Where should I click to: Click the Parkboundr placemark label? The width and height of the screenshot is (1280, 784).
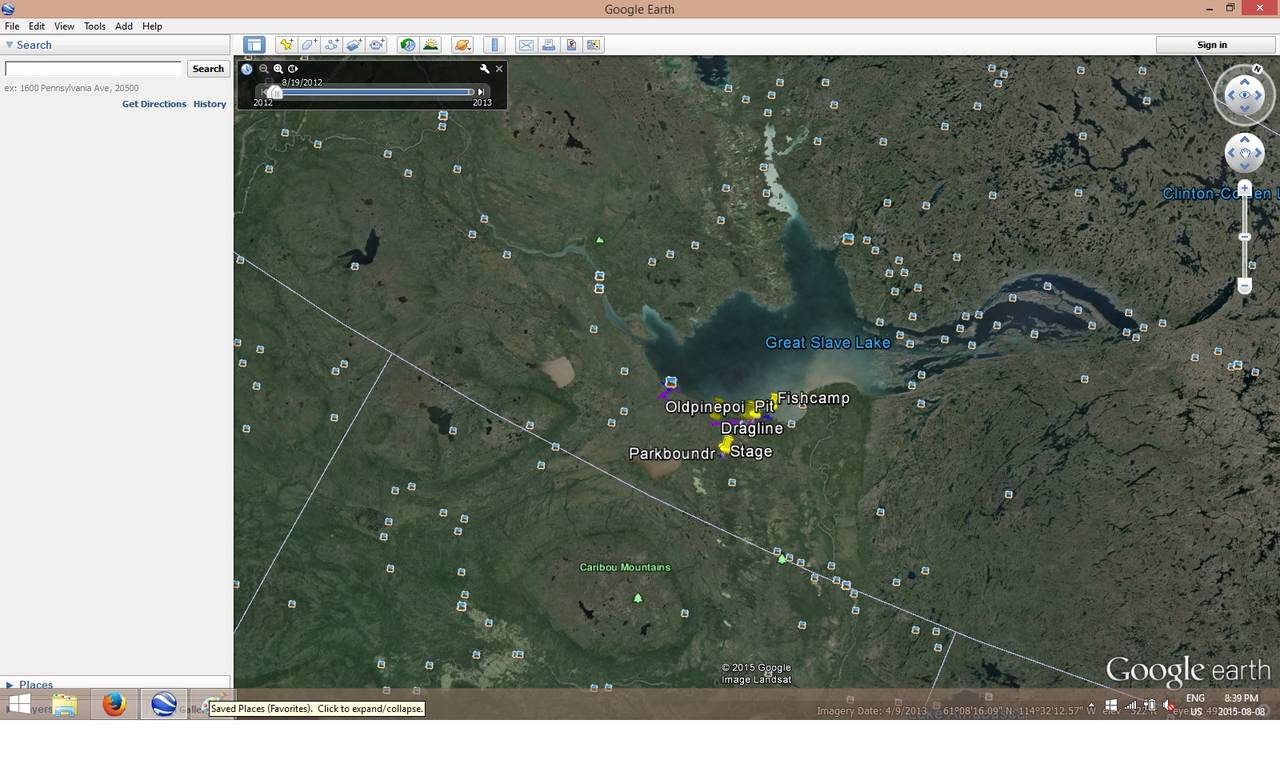(x=672, y=453)
